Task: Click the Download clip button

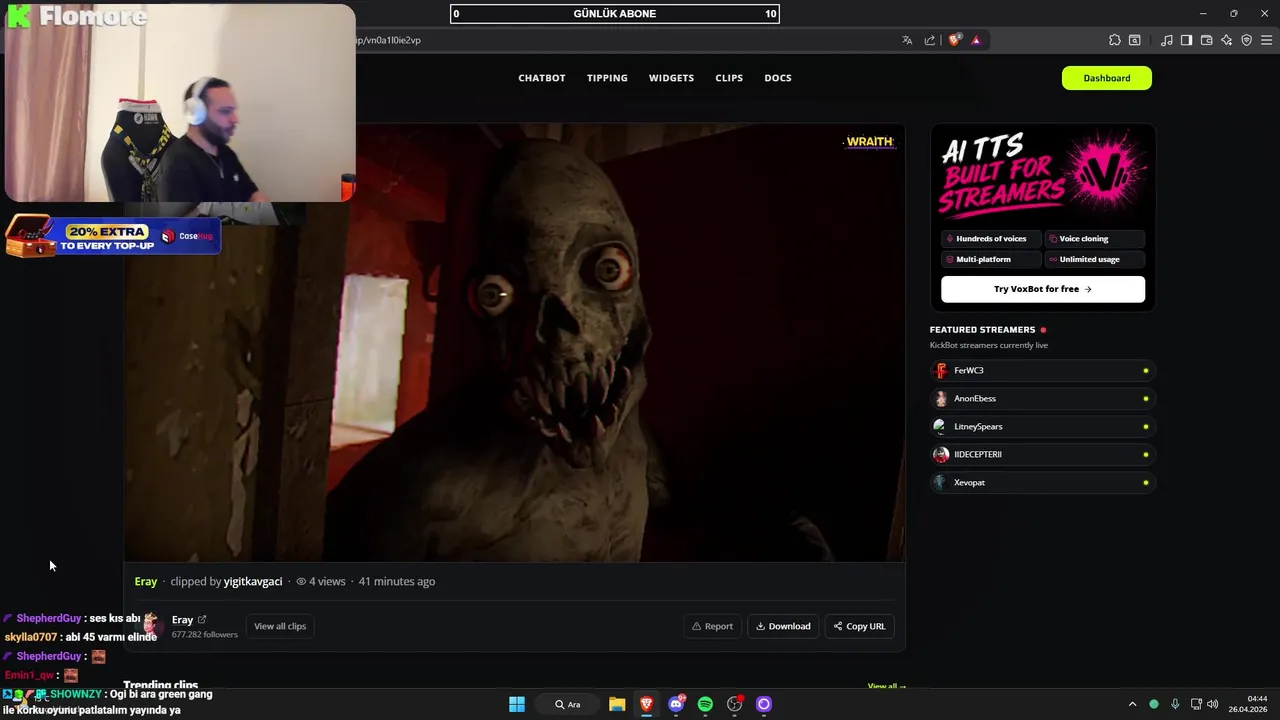Action: tap(783, 626)
